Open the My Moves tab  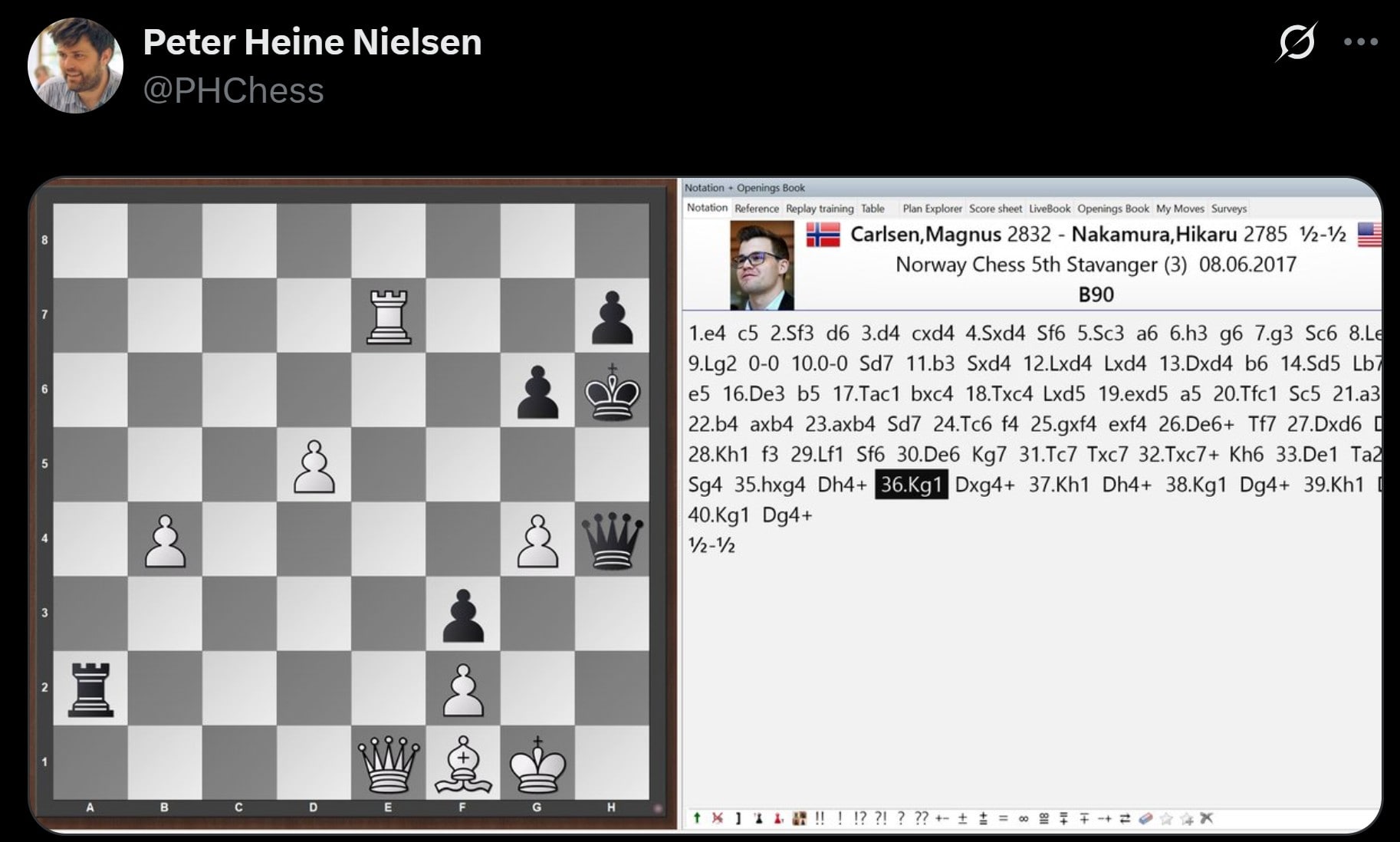point(1180,209)
